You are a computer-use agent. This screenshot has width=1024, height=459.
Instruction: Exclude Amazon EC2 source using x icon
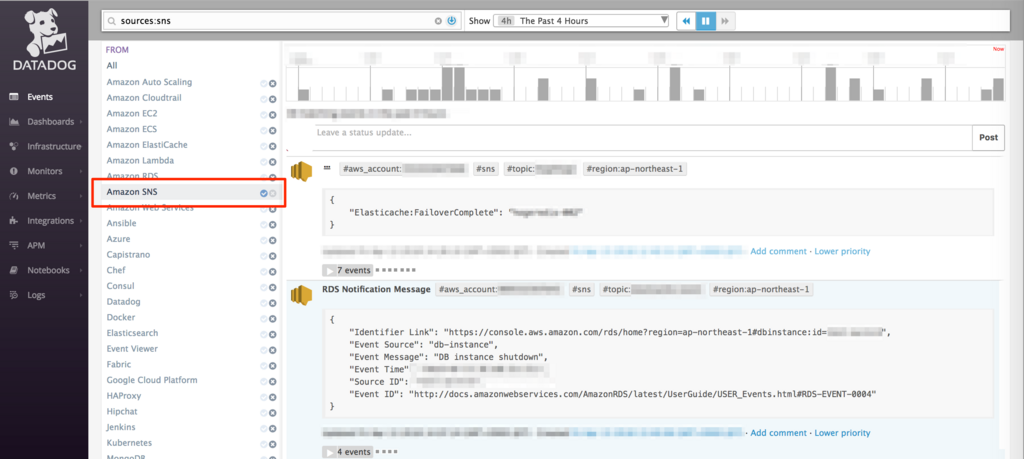[272, 115]
